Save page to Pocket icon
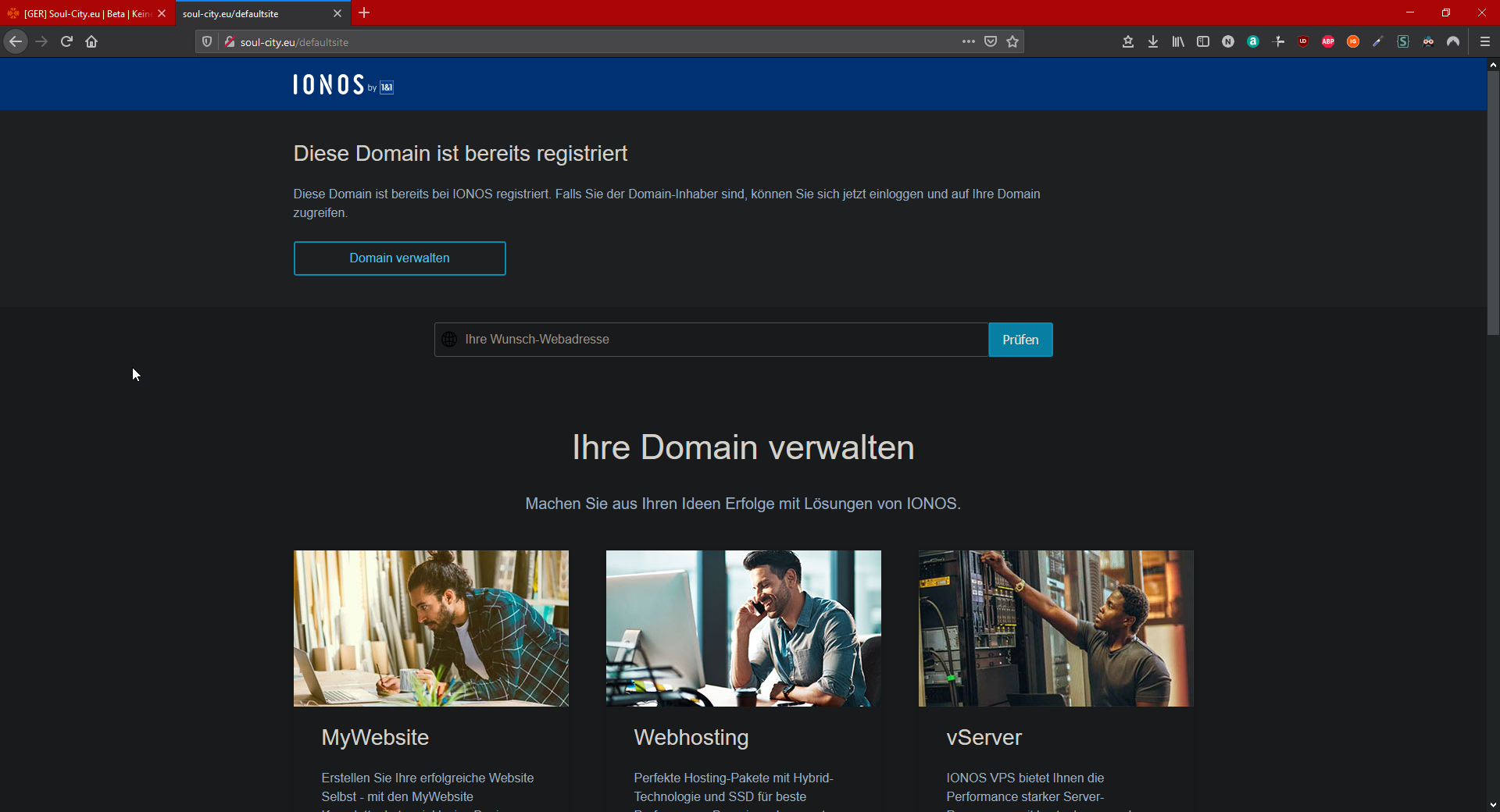1500x812 pixels. pos(991,42)
